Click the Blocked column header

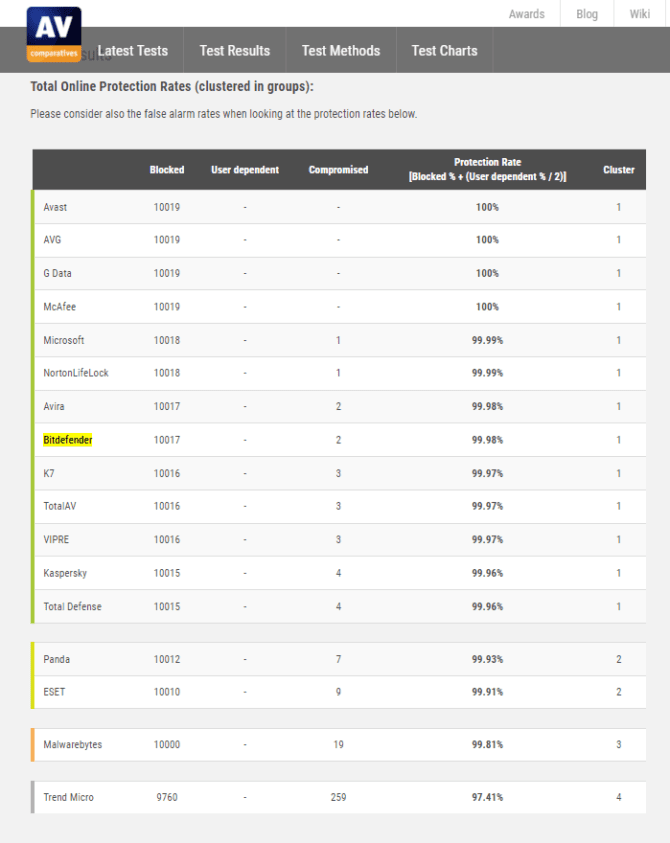click(x=167, y=170)
